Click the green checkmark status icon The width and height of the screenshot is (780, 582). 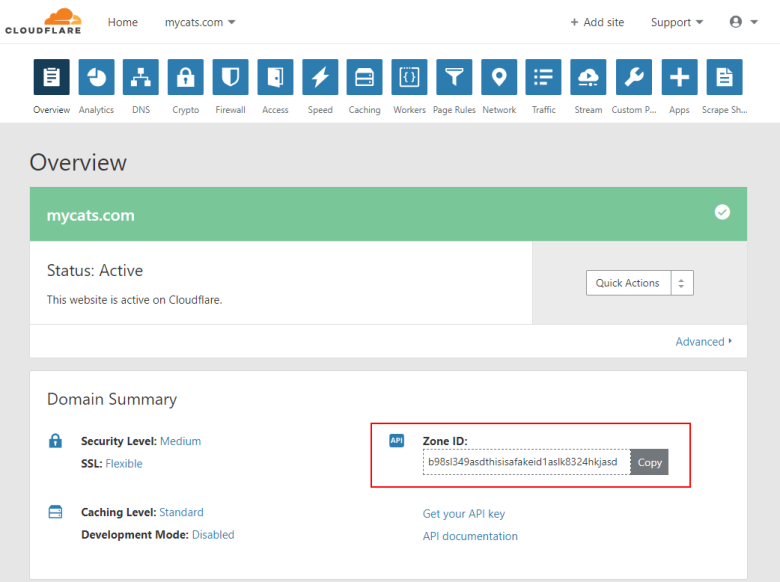coord(722,212)
